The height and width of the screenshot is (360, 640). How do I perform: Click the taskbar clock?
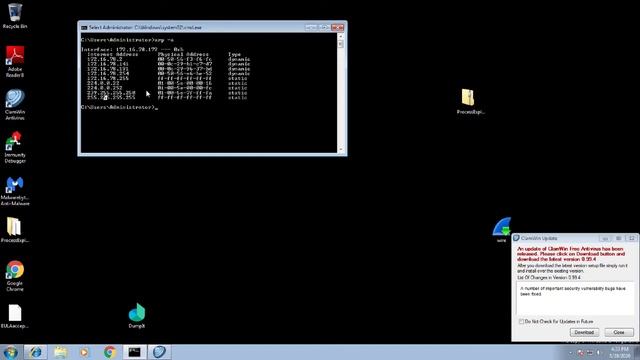(620, 353)
